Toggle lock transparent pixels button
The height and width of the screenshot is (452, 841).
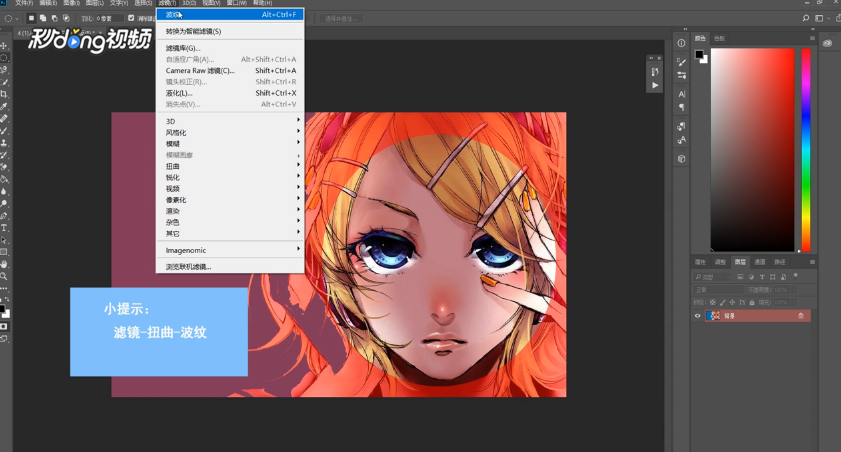[712, 302]
